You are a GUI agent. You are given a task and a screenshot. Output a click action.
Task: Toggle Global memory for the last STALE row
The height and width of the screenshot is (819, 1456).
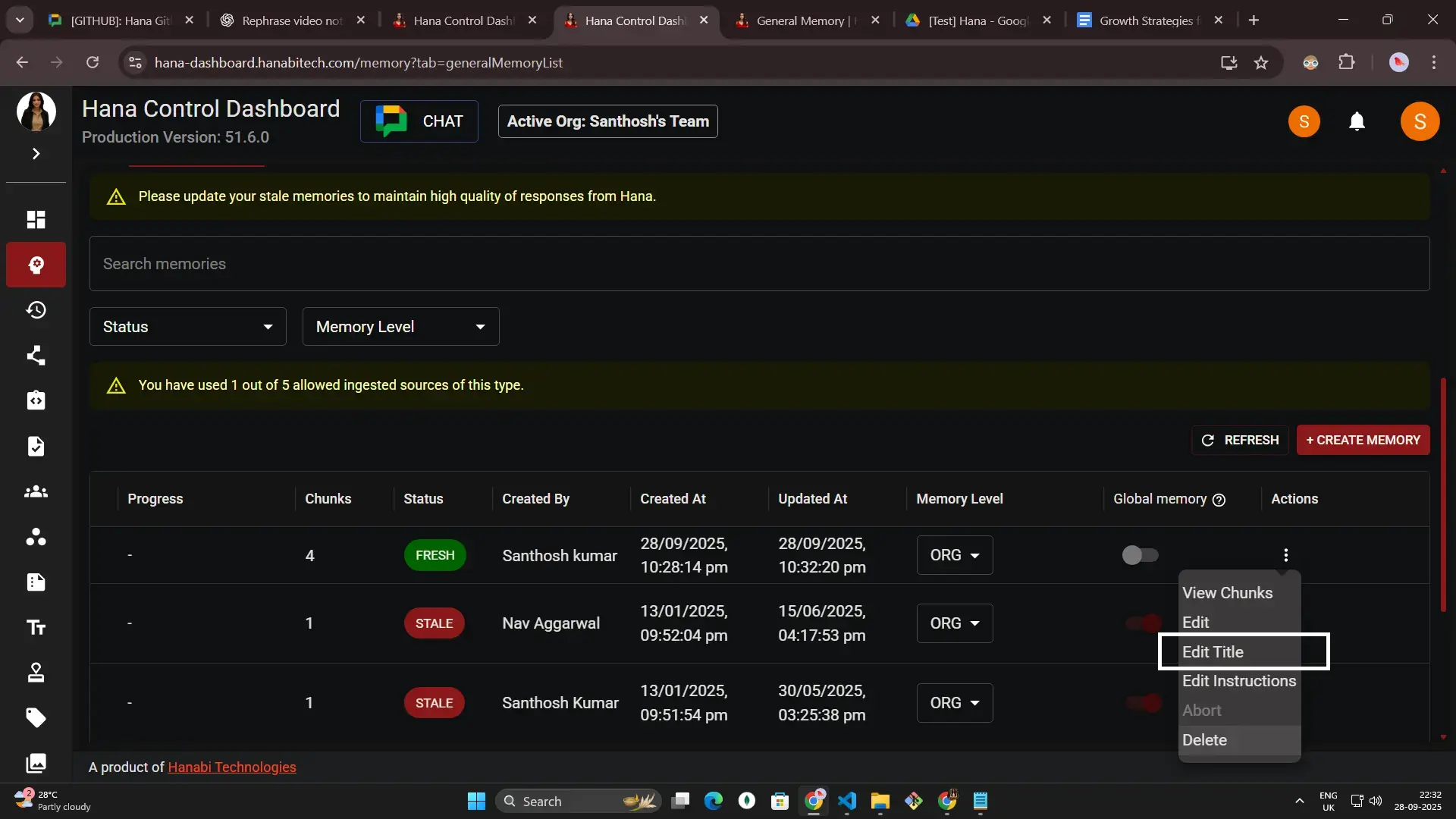click(1143, 703)
